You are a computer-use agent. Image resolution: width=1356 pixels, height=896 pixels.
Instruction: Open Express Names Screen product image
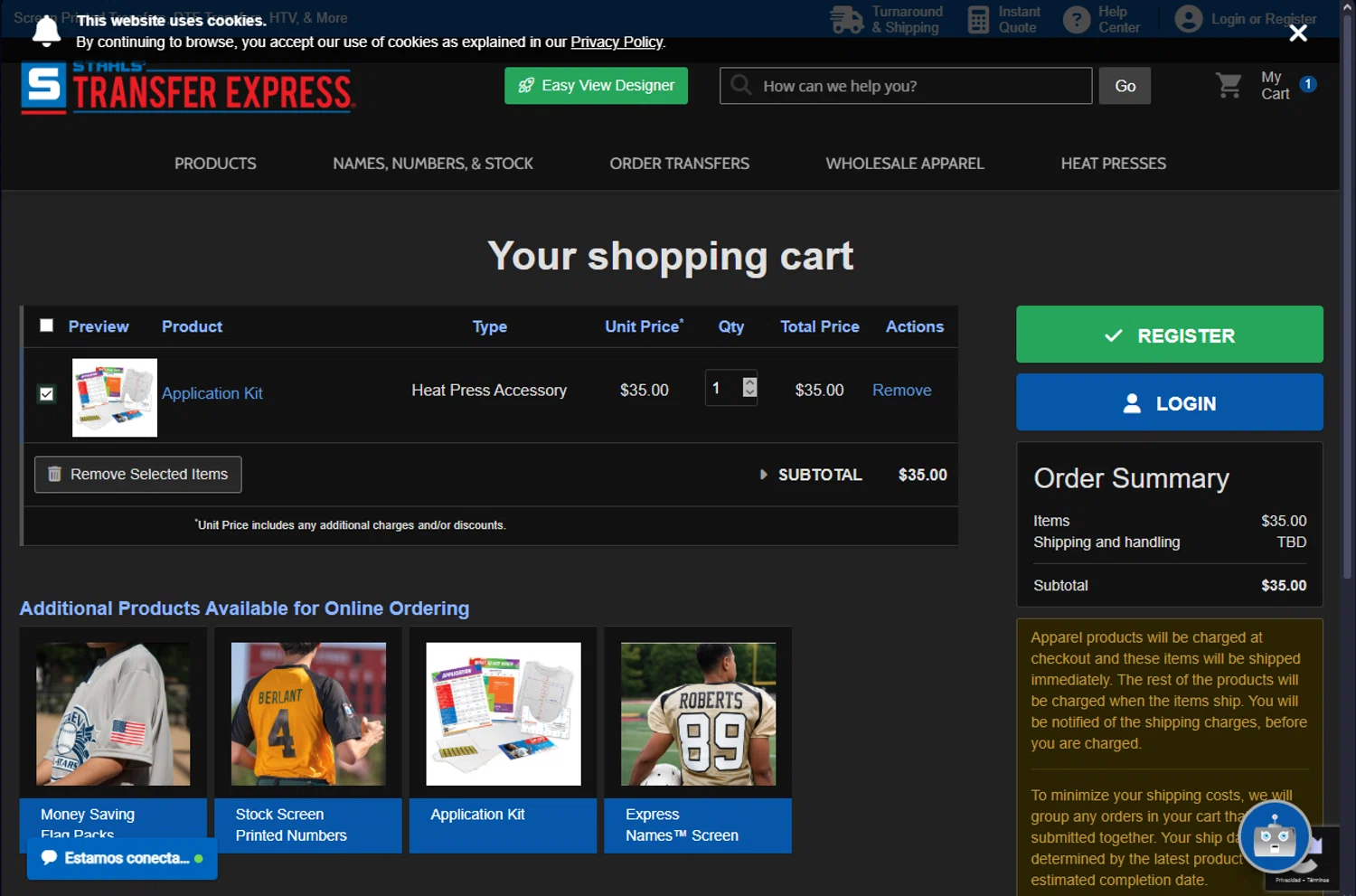(x=699, y=713)
